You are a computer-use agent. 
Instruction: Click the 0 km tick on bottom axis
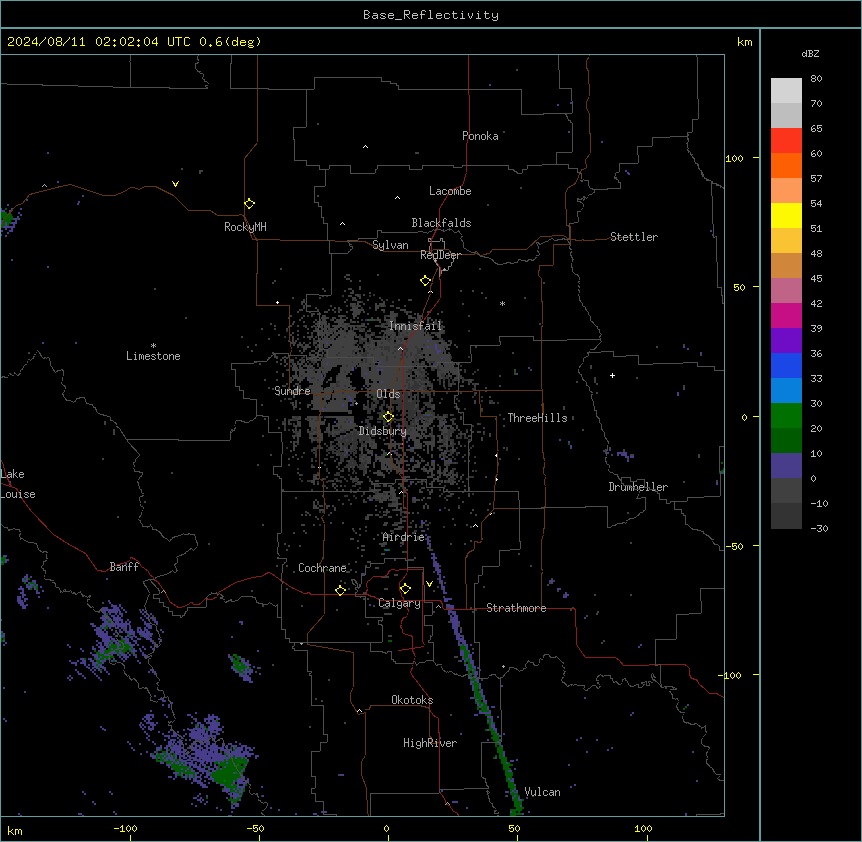click(x=386, y=829)
